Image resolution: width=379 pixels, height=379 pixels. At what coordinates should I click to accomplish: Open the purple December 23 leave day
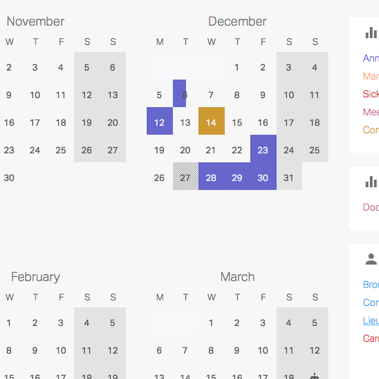[263, 149]
